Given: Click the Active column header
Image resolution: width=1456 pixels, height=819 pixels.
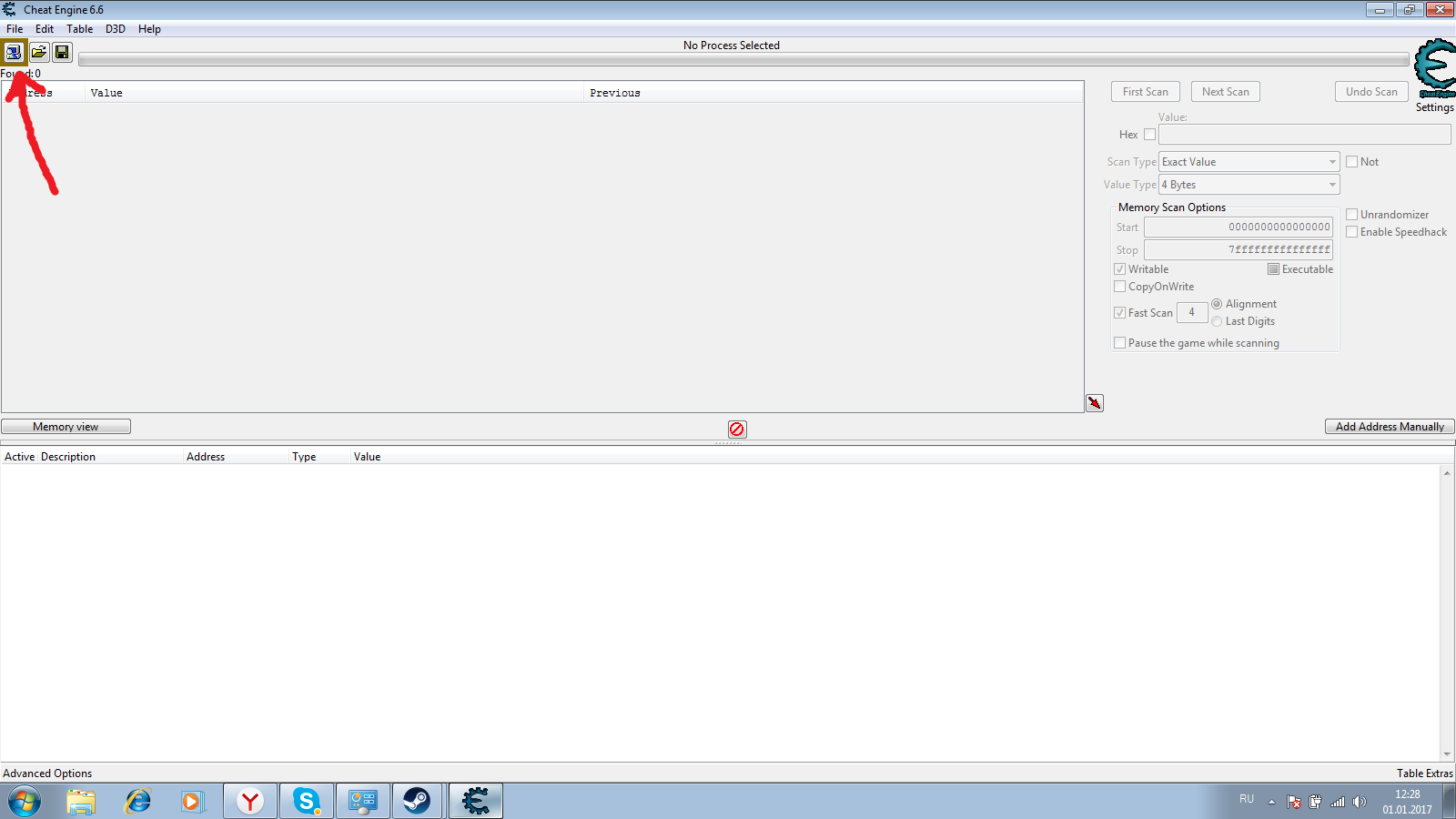Looking at the screenshot, I should [20, 457].
